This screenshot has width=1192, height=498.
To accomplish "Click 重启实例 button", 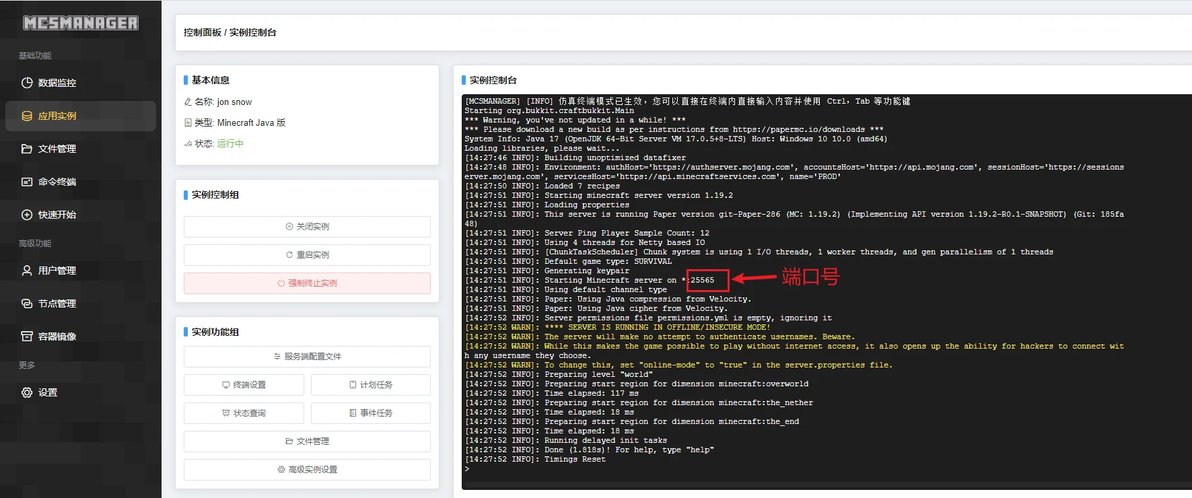I will tap(307, 255).
